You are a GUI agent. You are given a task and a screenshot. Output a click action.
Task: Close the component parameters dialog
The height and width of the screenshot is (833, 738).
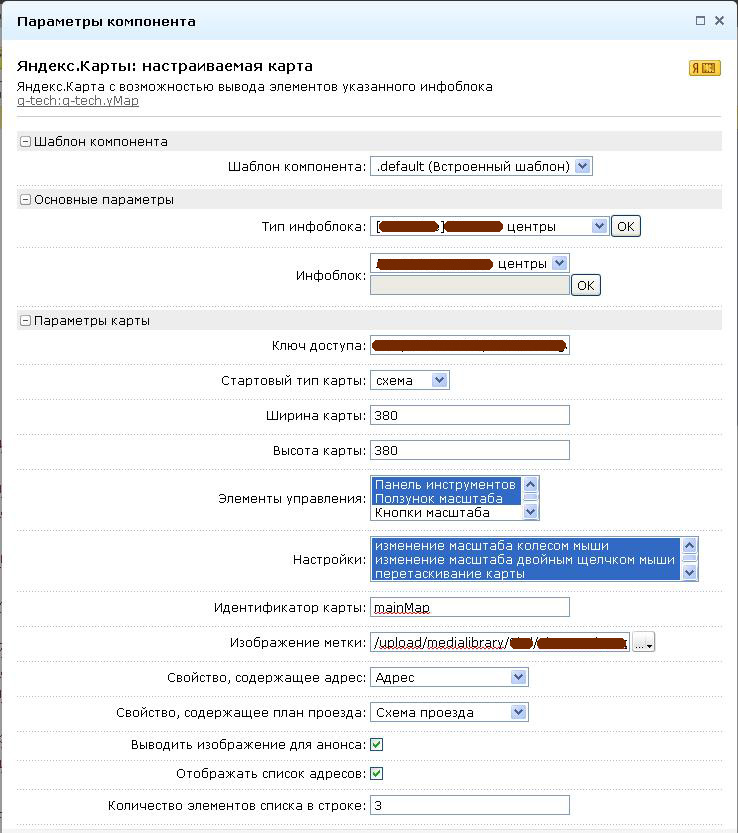click(x=719, y=21)
